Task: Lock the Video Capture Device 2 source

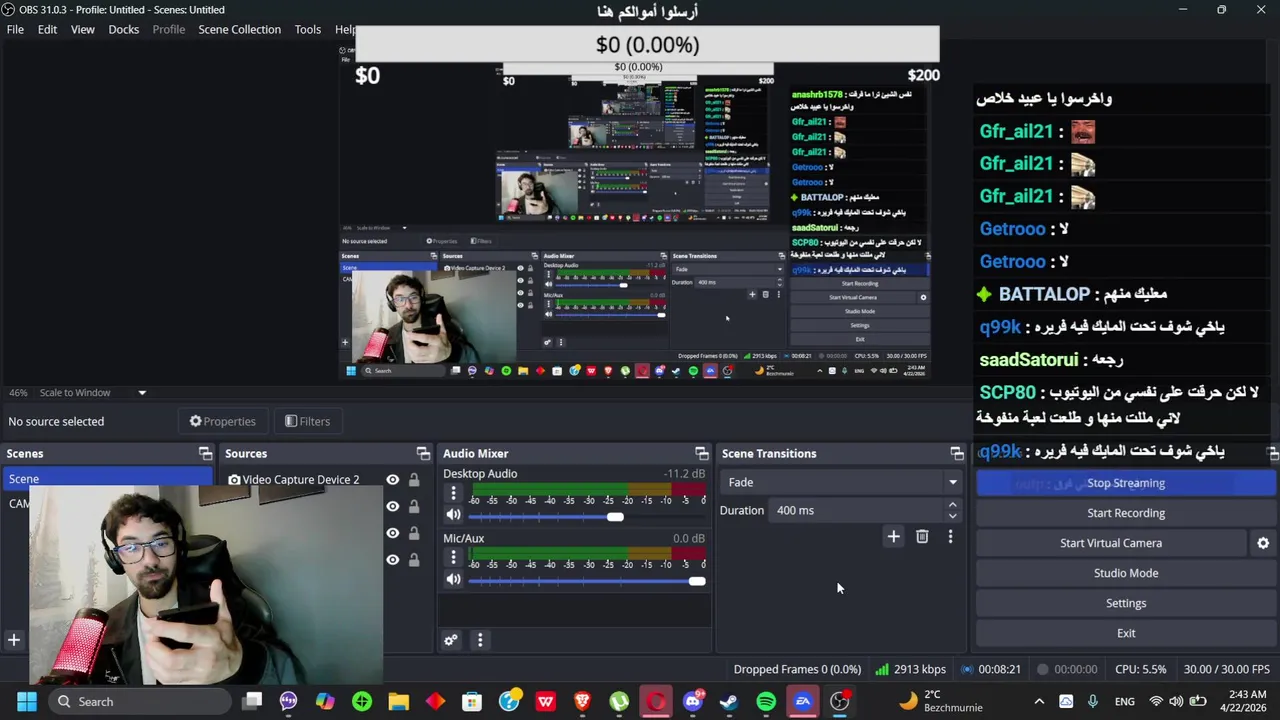Action: coord(414,480)
